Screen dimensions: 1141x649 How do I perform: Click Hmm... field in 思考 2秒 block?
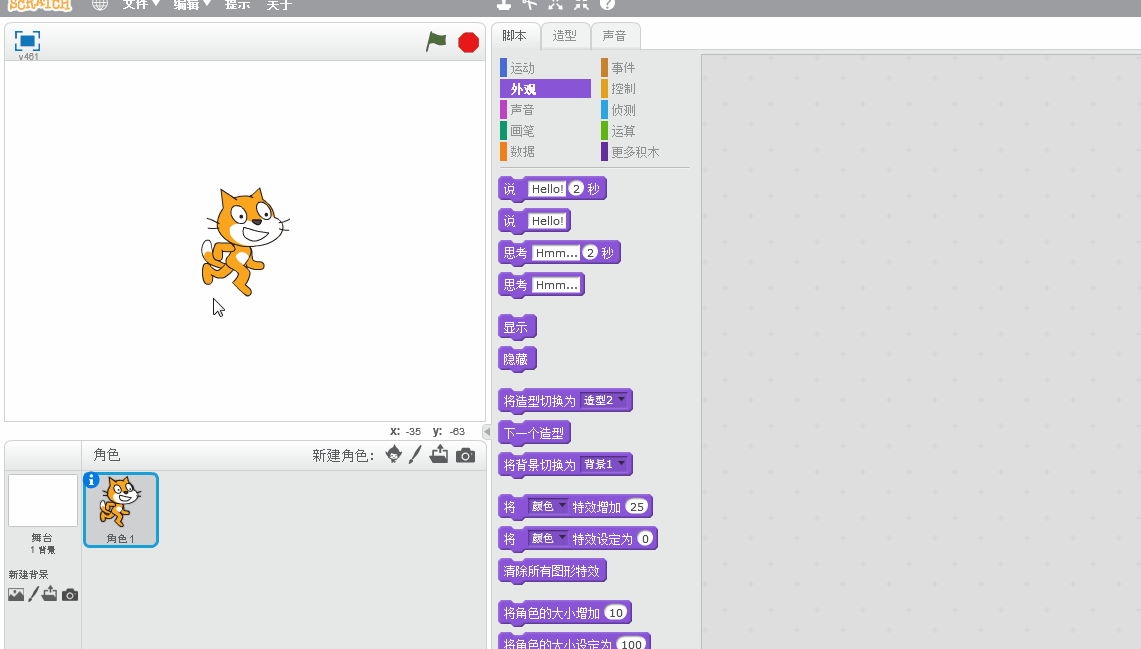(557, 253)
